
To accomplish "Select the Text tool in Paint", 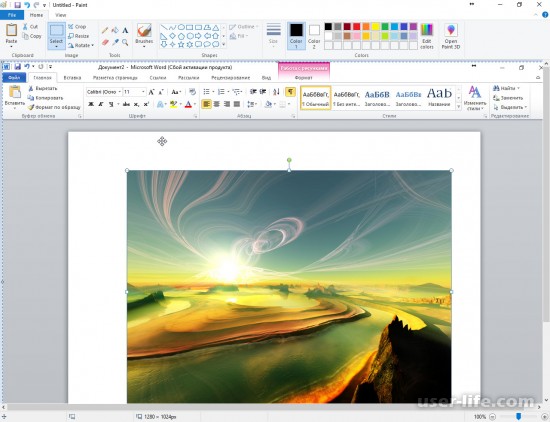I will tap(125, 31).
